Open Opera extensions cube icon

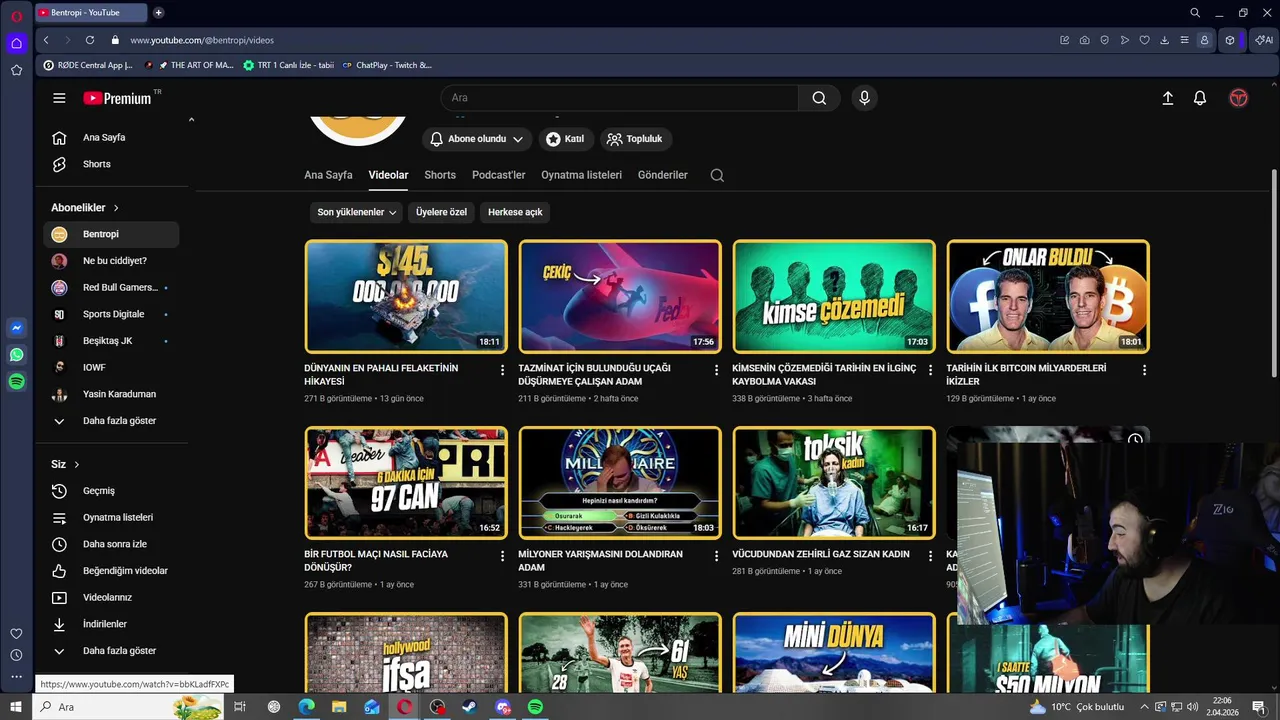pyautogui.click(x=1230, y=40)
